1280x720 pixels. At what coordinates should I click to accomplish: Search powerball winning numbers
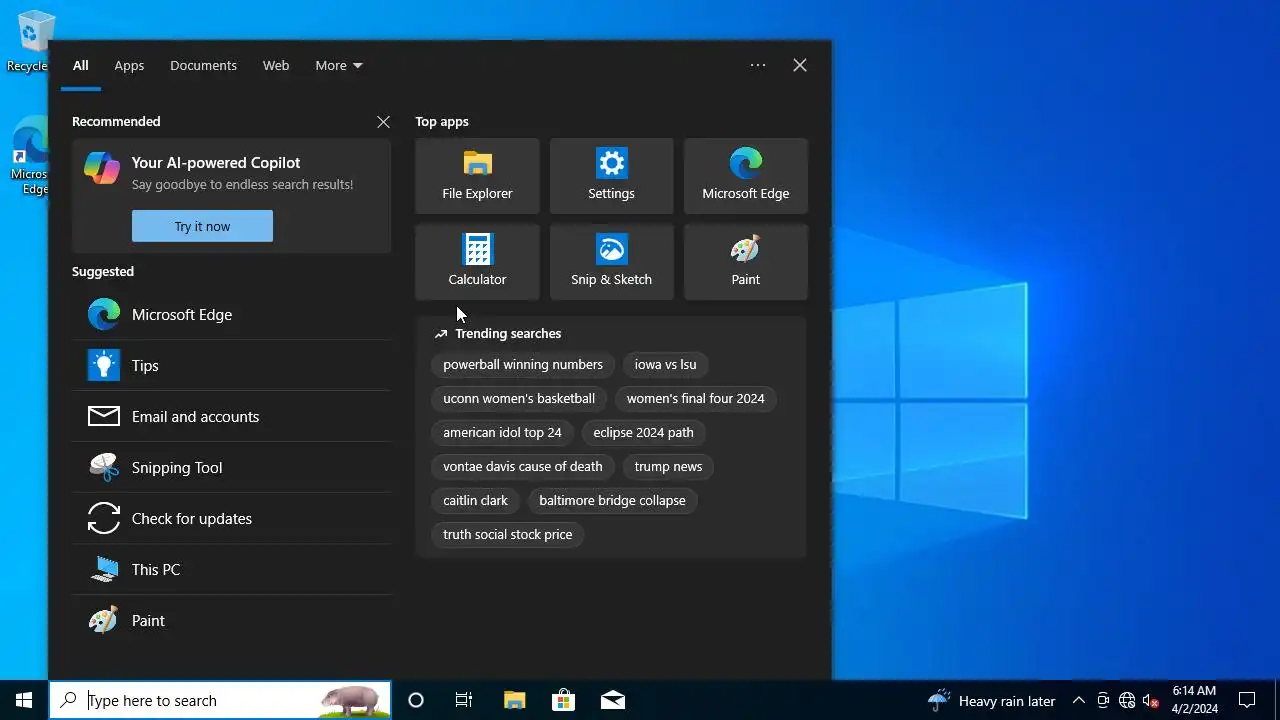(523, 365)
